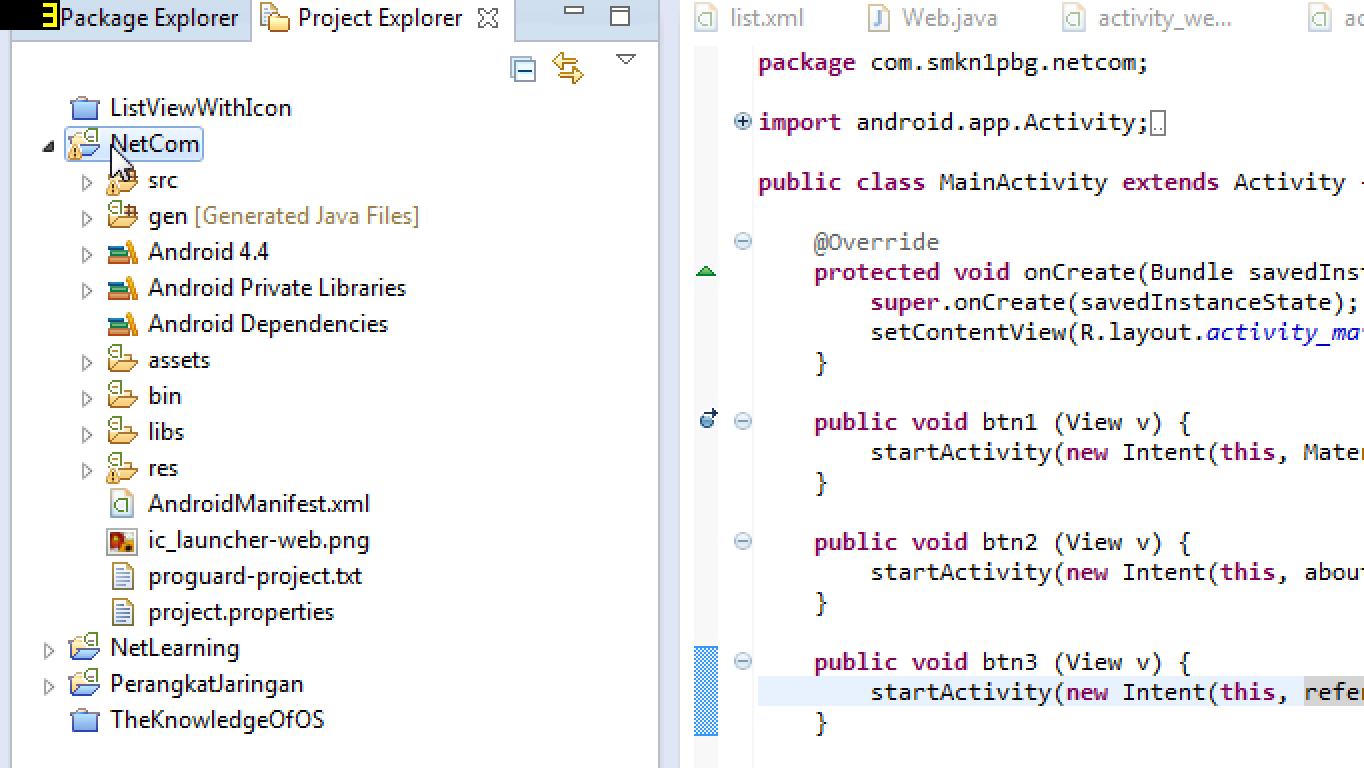Click the folded import ellipsis box

pyautogui.click(x=1158, y=124)
